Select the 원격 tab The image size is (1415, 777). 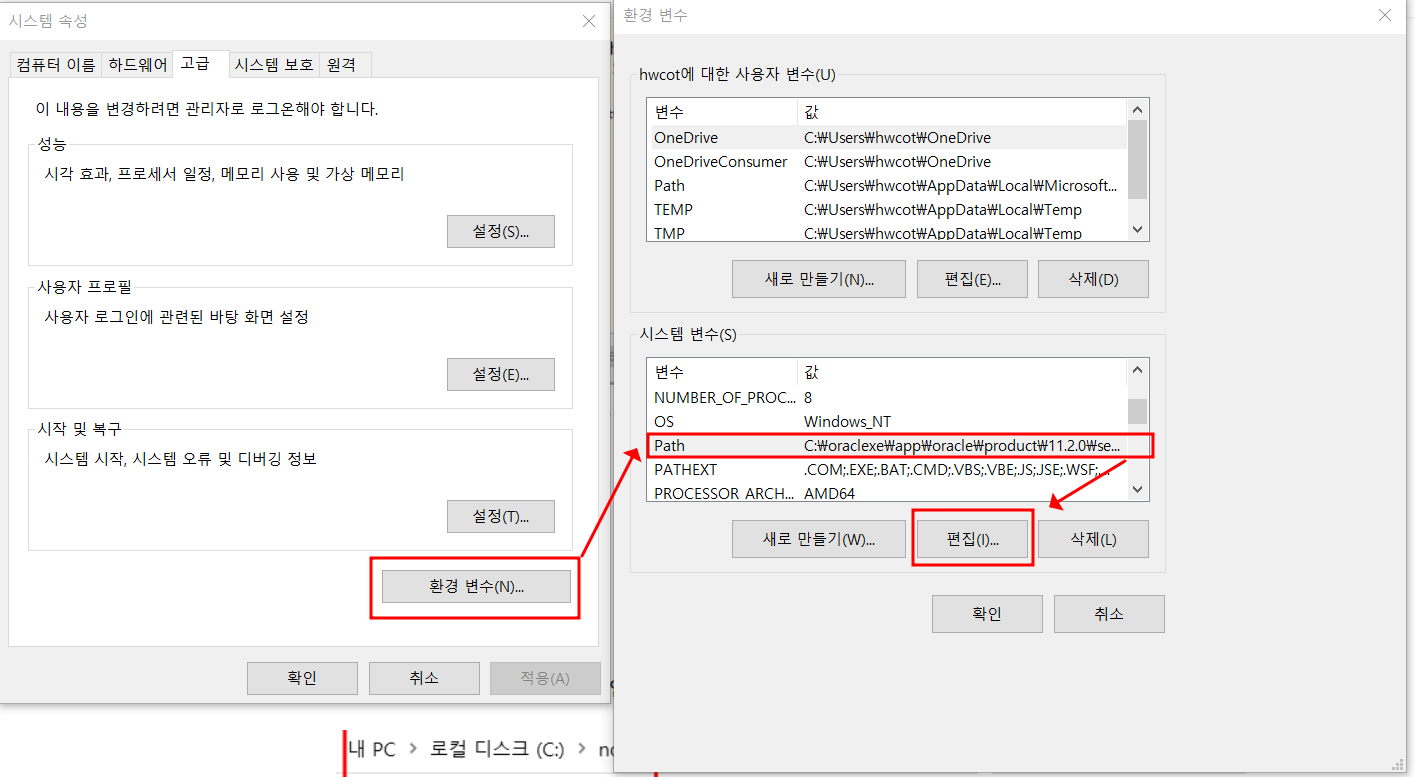pos(342,63)
